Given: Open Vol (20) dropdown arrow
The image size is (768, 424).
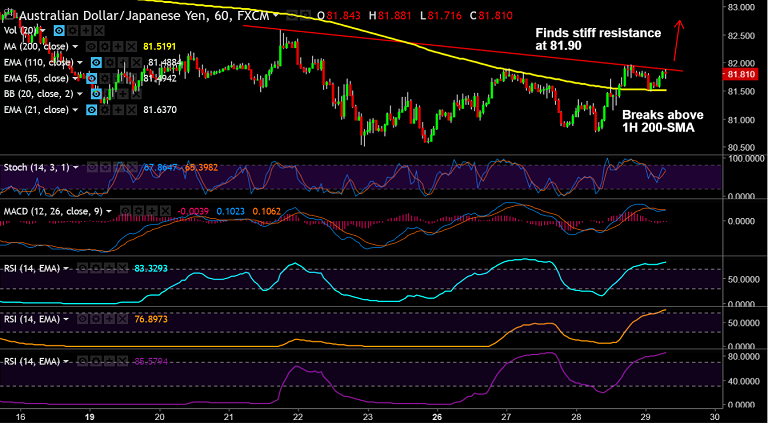Looking at the screenshot, I should click(x=43, y=30).
